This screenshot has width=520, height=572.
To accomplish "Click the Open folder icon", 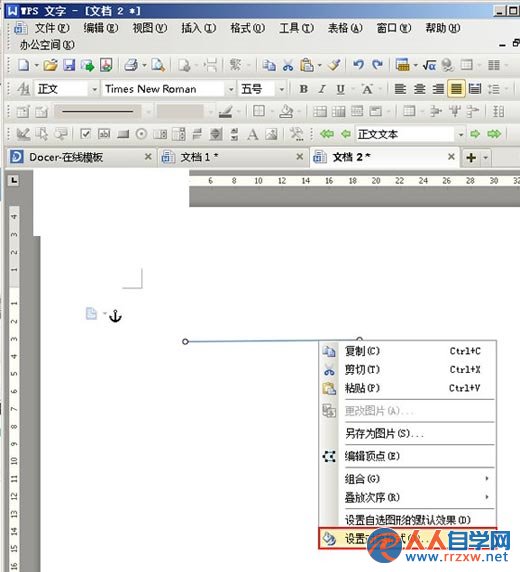I will coord(50,65).
